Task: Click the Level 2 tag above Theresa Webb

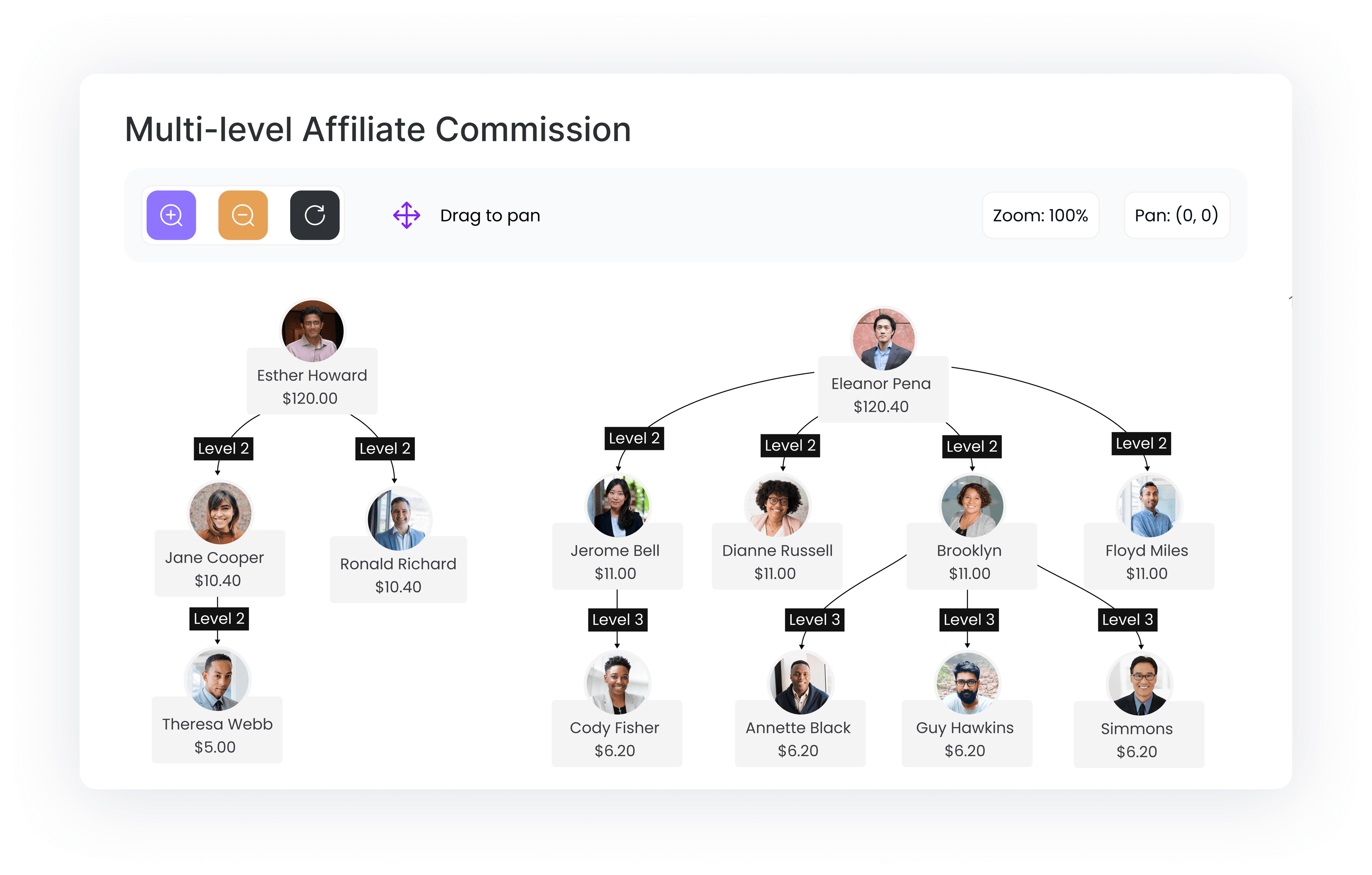Action: click(x=219, y=618)
